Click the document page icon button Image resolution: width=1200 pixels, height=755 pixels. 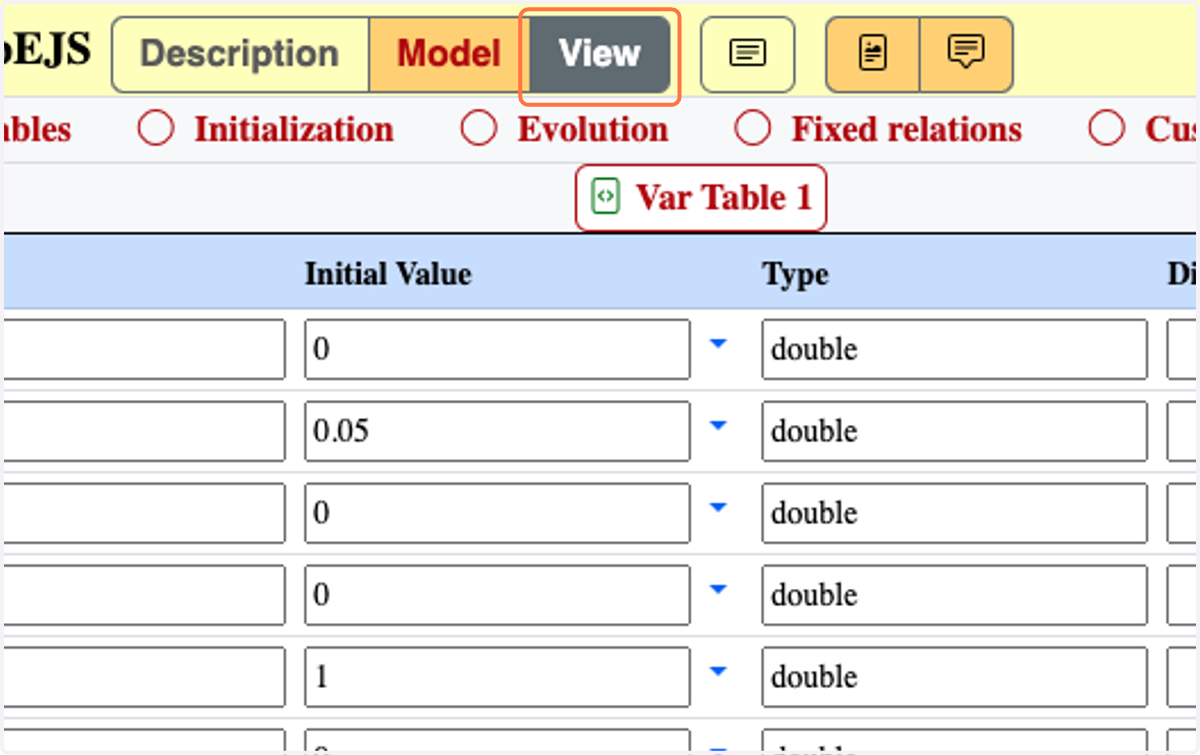pyautogui.click(x=873, y=54)
